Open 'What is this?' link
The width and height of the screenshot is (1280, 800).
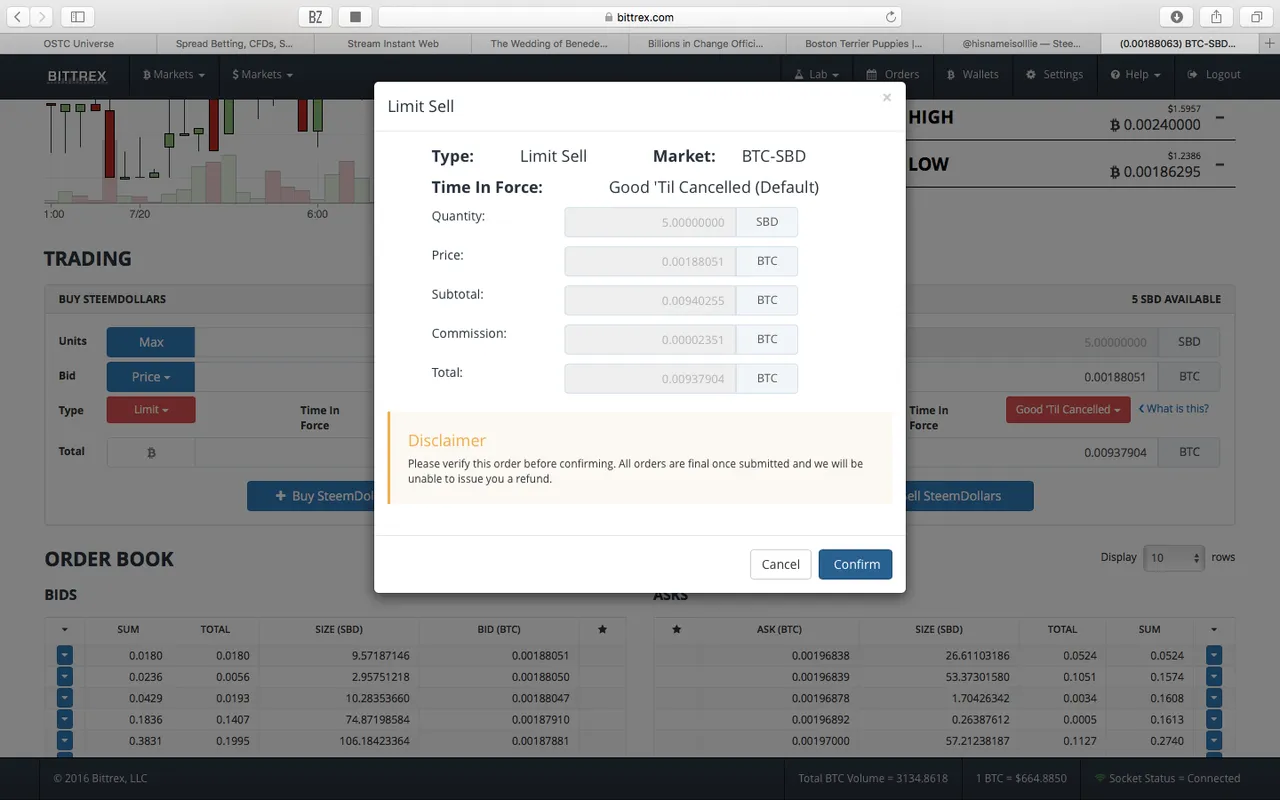coord(1174,409)
